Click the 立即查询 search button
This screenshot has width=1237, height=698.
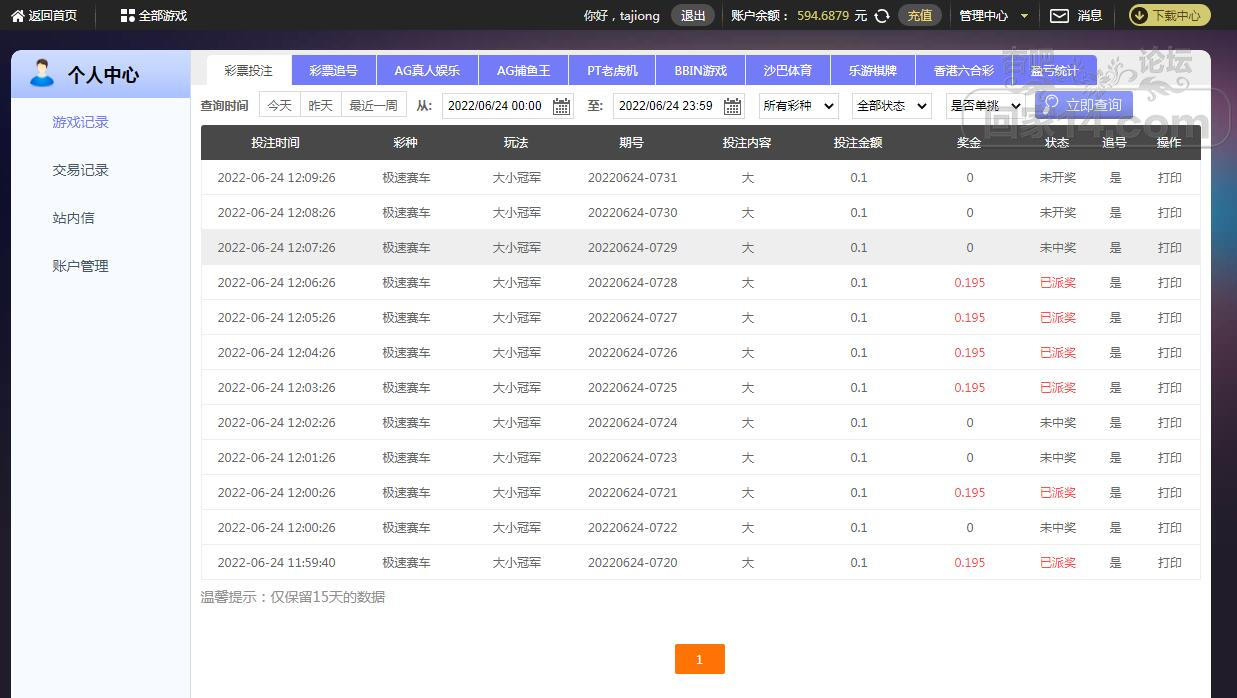click(1083, 105)
